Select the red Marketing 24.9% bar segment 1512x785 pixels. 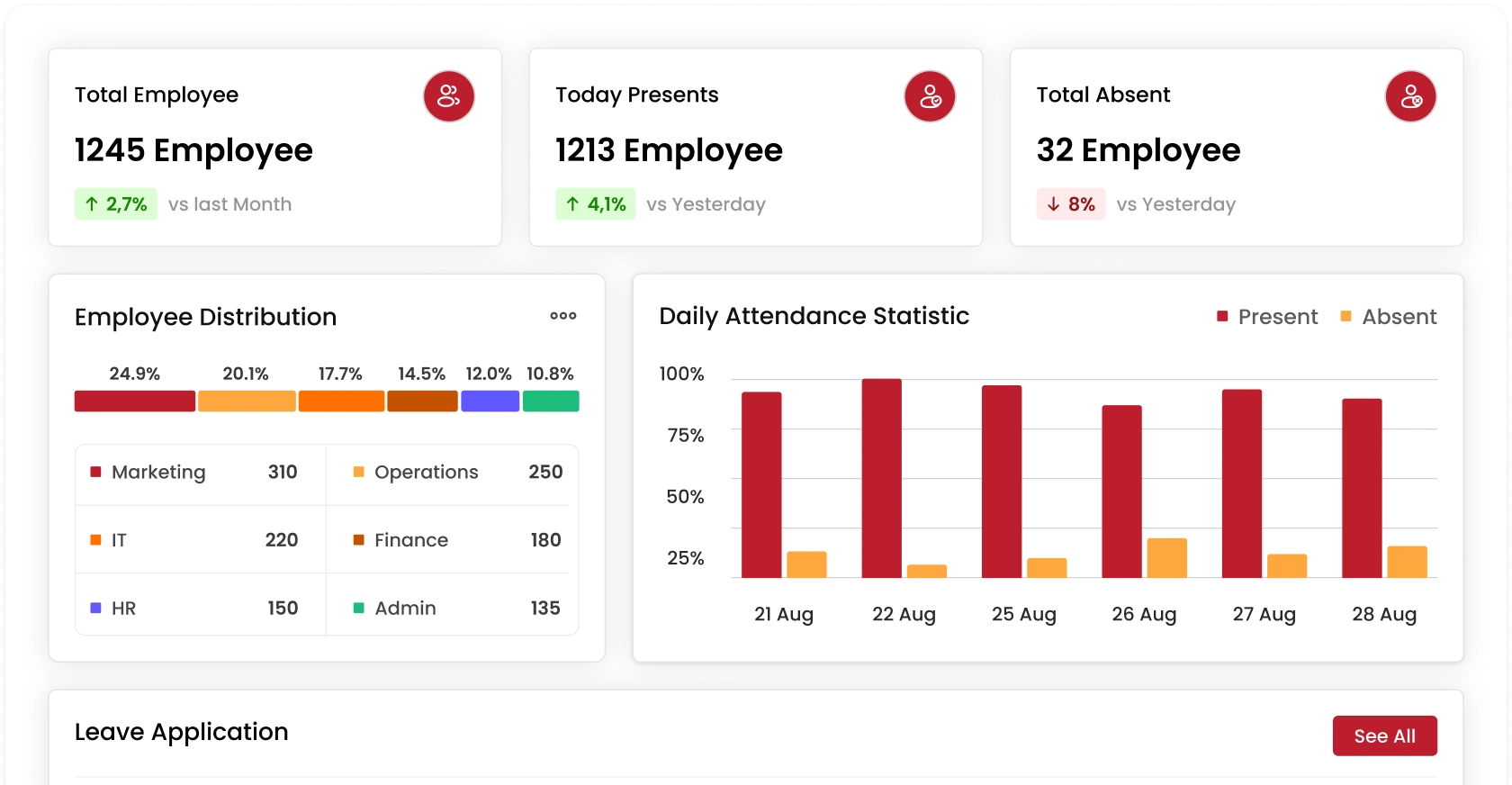pos(135,402)
